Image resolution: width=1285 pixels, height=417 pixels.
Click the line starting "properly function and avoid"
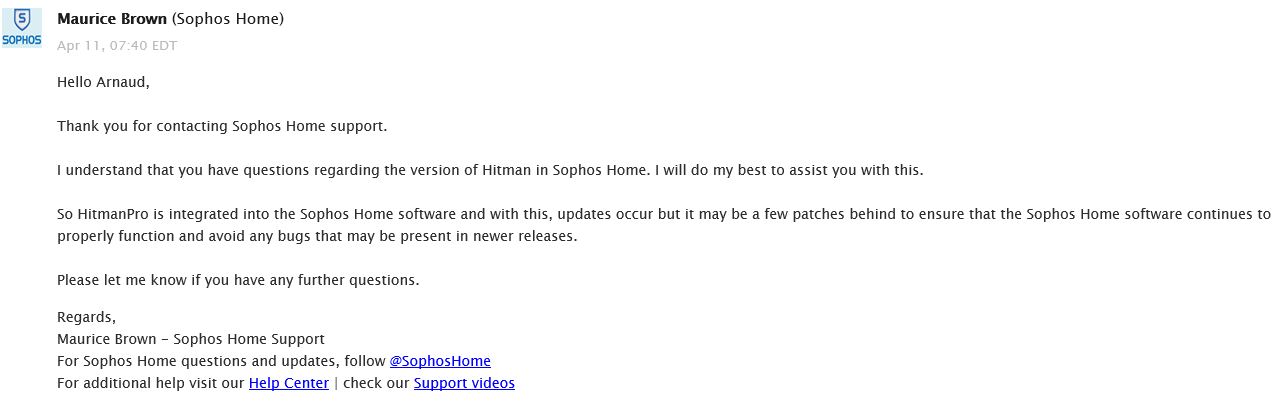tap(317, 236)
